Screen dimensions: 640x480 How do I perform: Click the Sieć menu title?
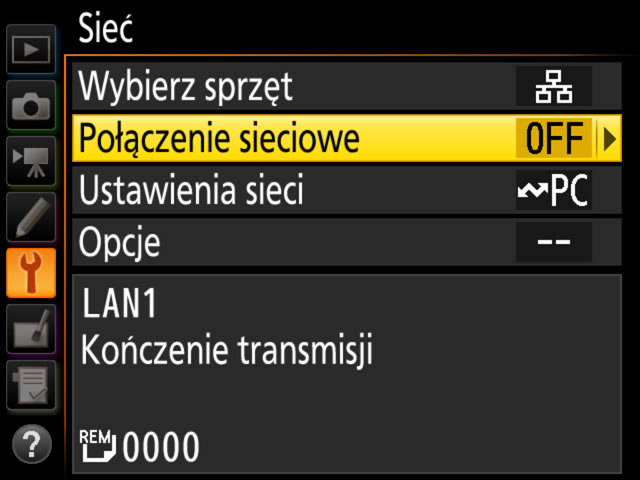pos(105,28)
